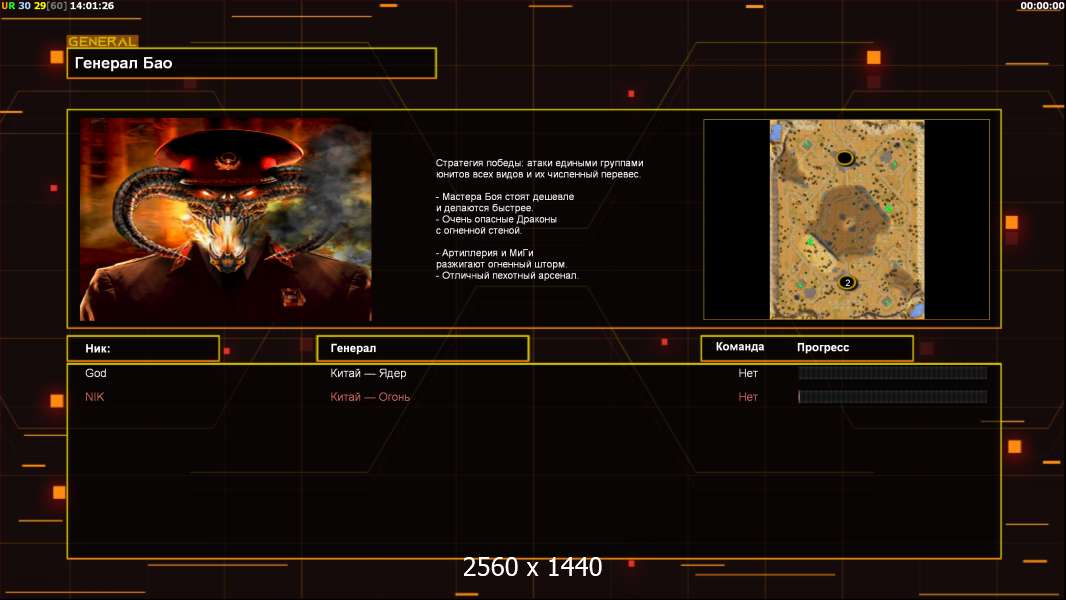
Task: Click start position marker 2 on the minimap
Action: (848, 283)
